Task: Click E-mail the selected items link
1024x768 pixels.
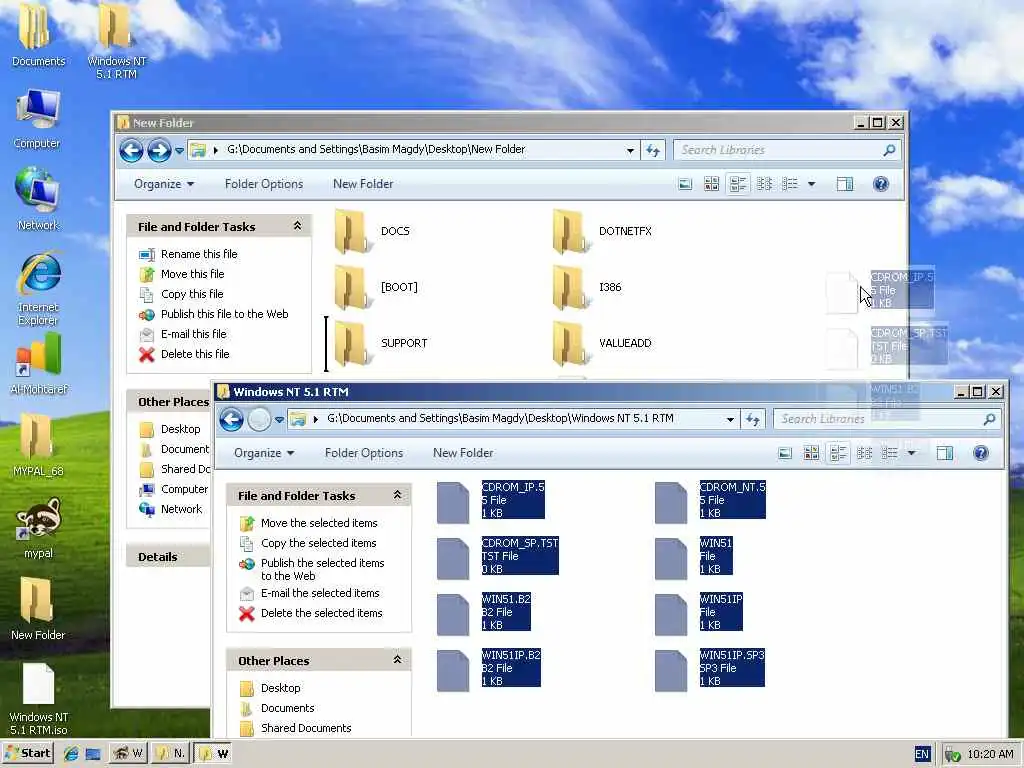Action: click(x=320, y=593)
